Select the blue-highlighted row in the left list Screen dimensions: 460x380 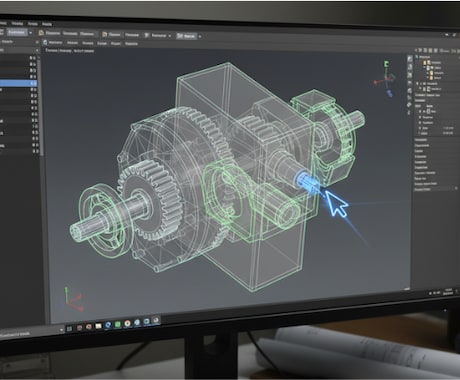coord(18,83)
